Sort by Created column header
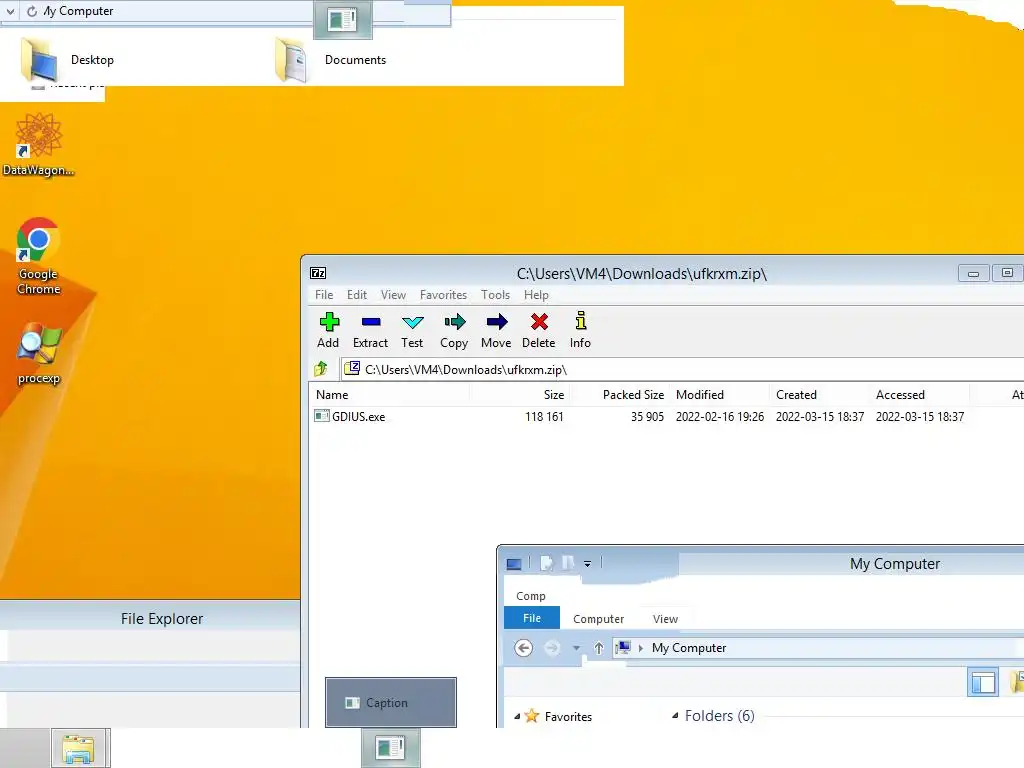Image resolution: width=1024 pixels, height=768 pixels. tap(820, 394)
